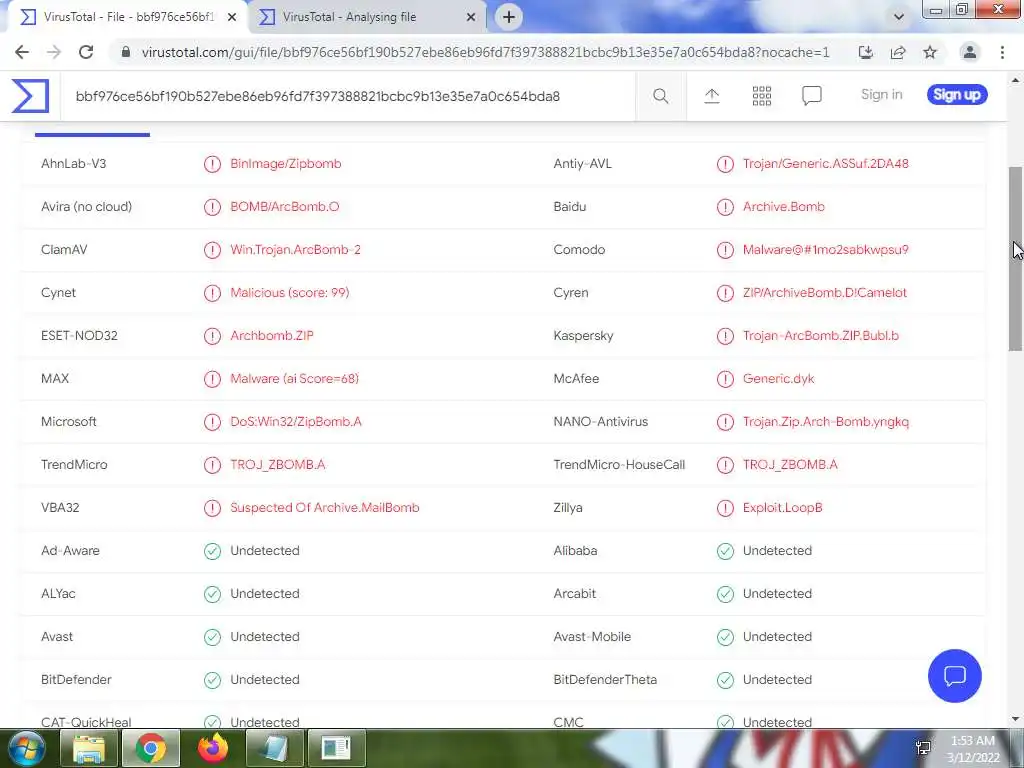Image resolution: width=1024 pixels, height=768 pixels.
Task: Select the Malware (ai Score=68) result
Action: click(294, 379)
